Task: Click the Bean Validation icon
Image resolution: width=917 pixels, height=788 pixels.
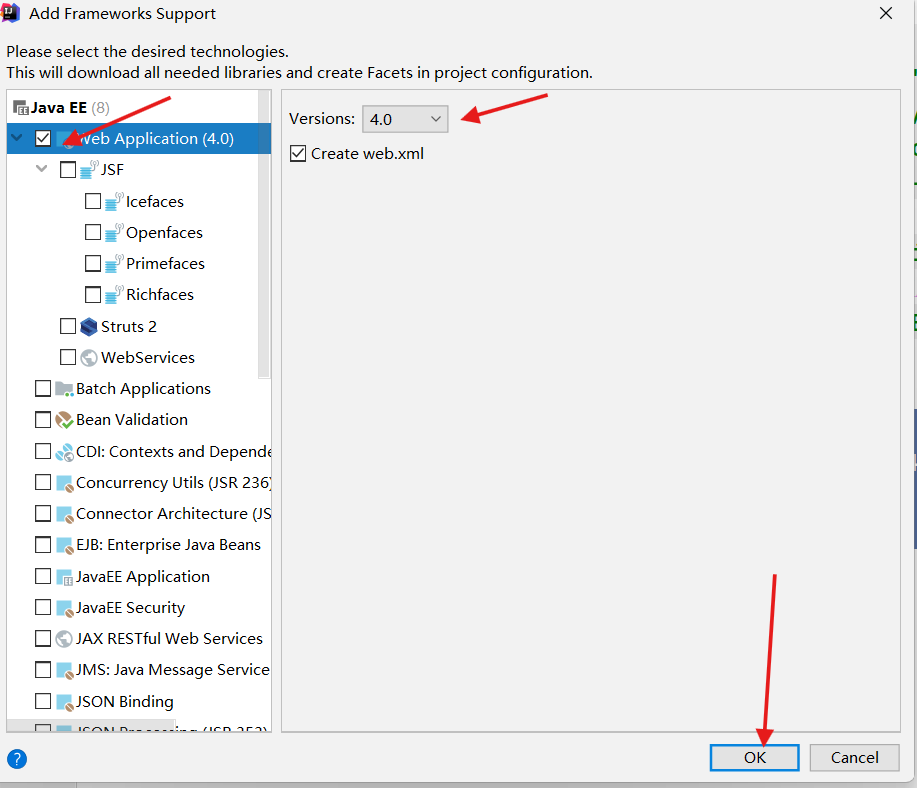Action: (x=64, y=420)
